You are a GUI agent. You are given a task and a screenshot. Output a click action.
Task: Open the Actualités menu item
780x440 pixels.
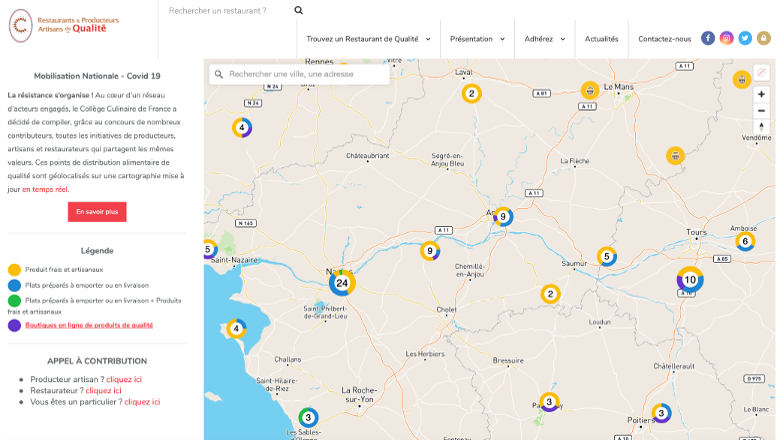pyautogui.click(x=601, y=39)
